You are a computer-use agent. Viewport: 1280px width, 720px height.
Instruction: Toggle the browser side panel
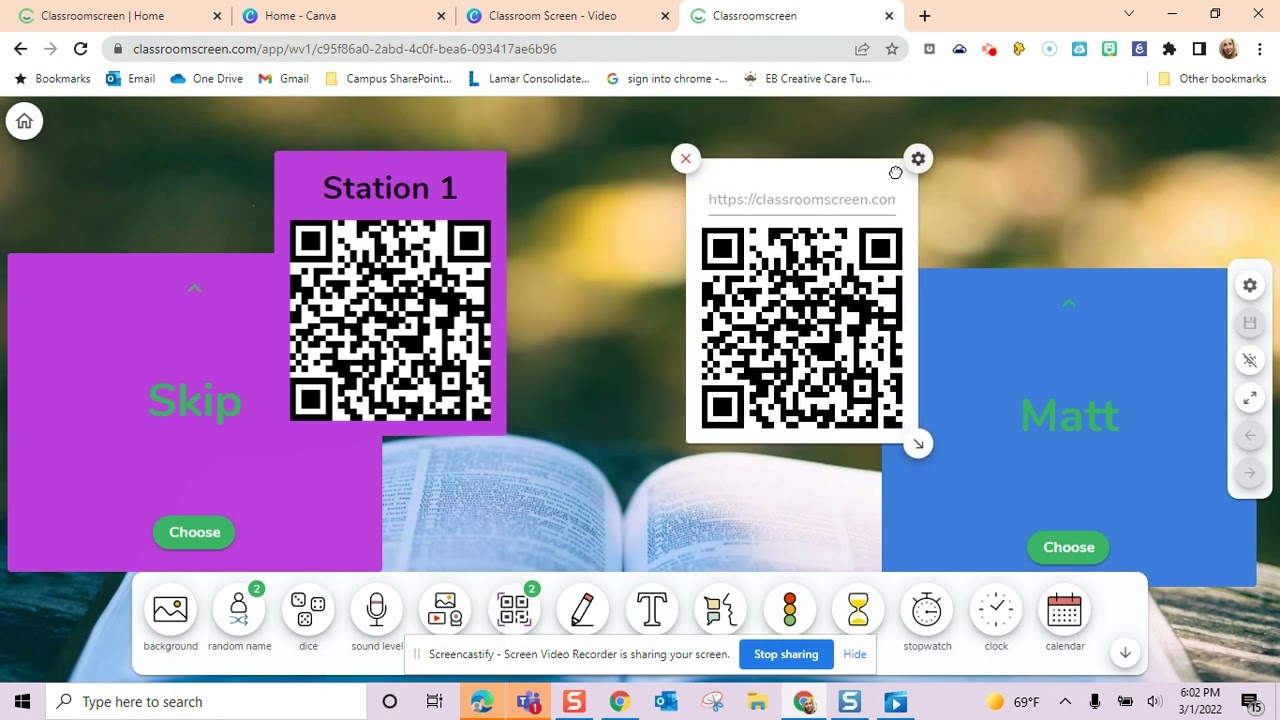pos(1199,49)
